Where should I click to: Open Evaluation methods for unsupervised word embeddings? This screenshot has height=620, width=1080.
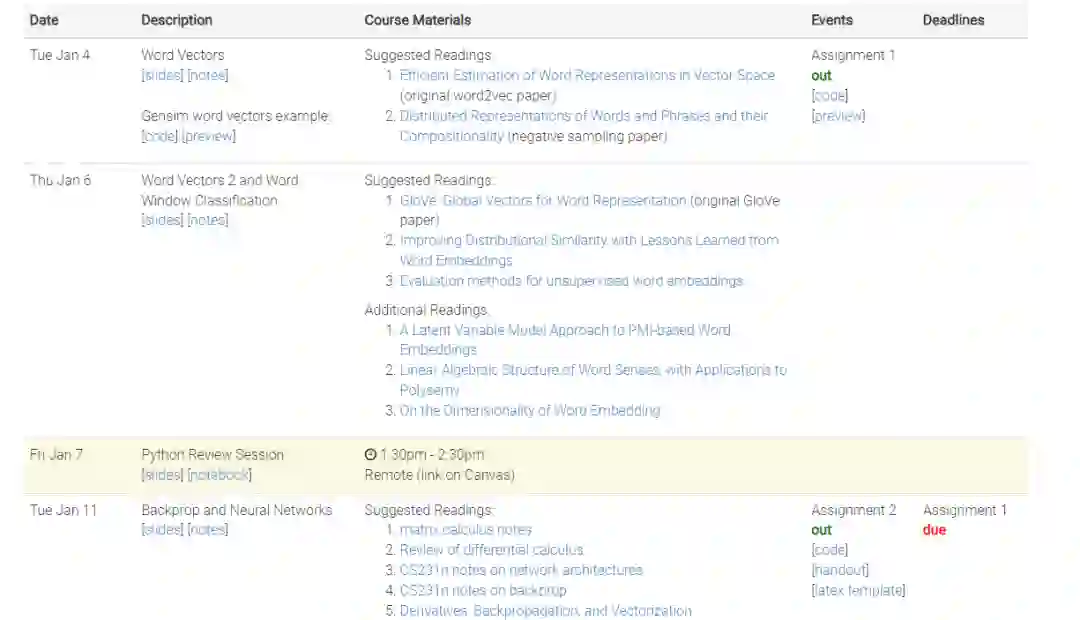click(x=571, y=281)
